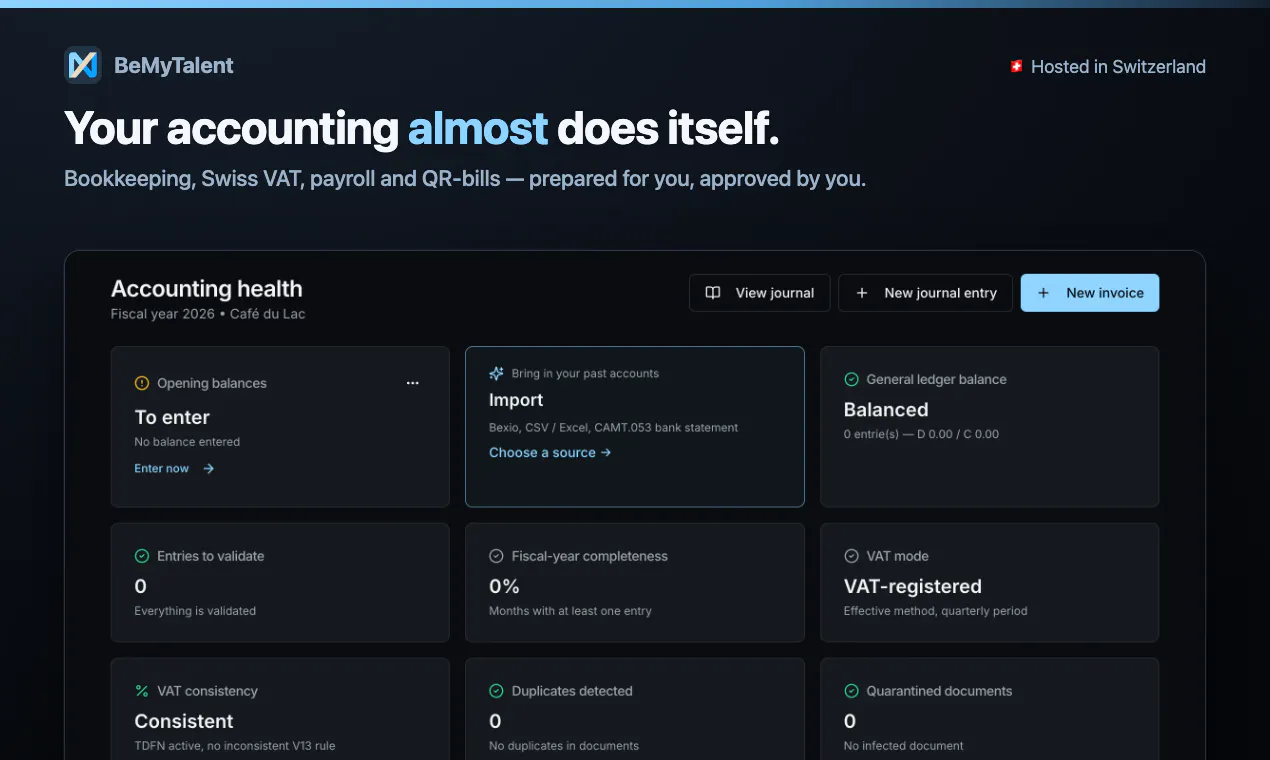Click the No duplicates in documents text

click(564, 746)
